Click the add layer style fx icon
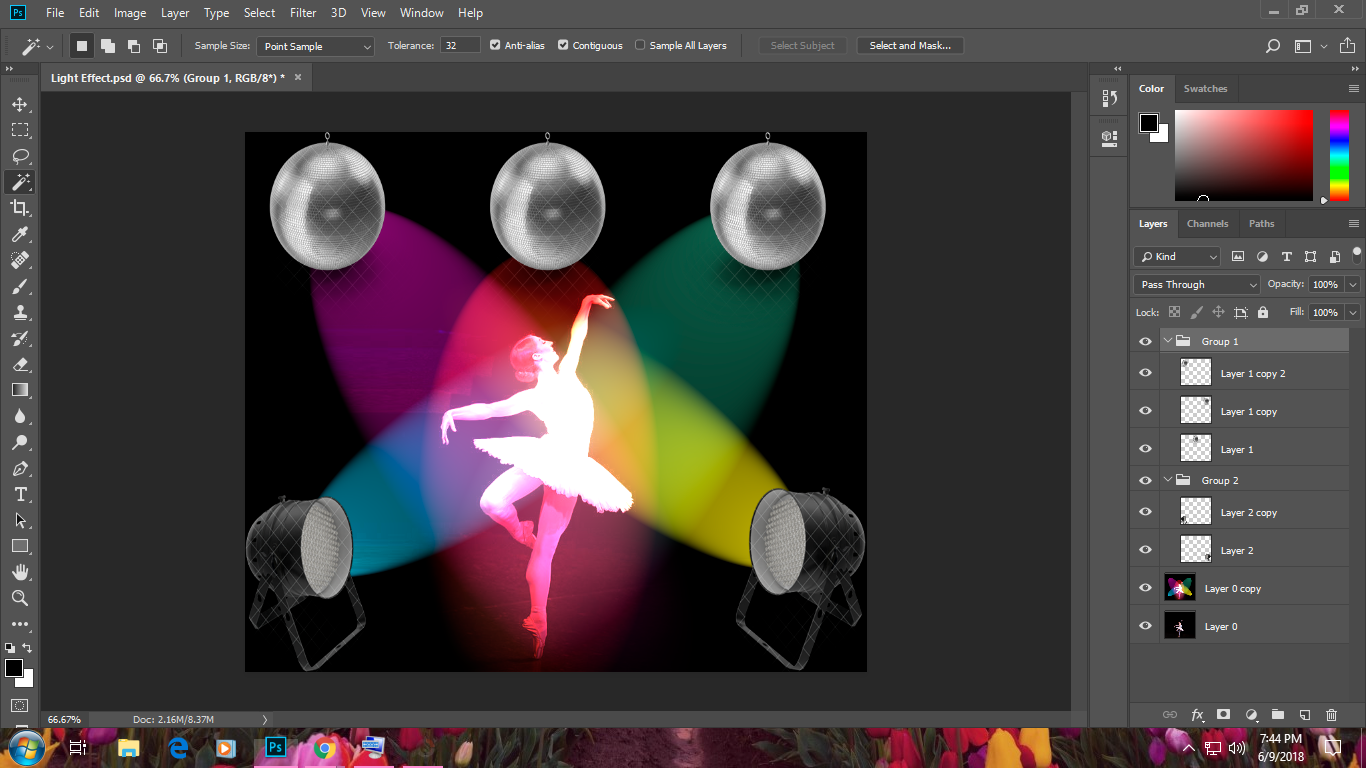Image resolution: width=1366 pixels, height=768 pixels. 1197,715
